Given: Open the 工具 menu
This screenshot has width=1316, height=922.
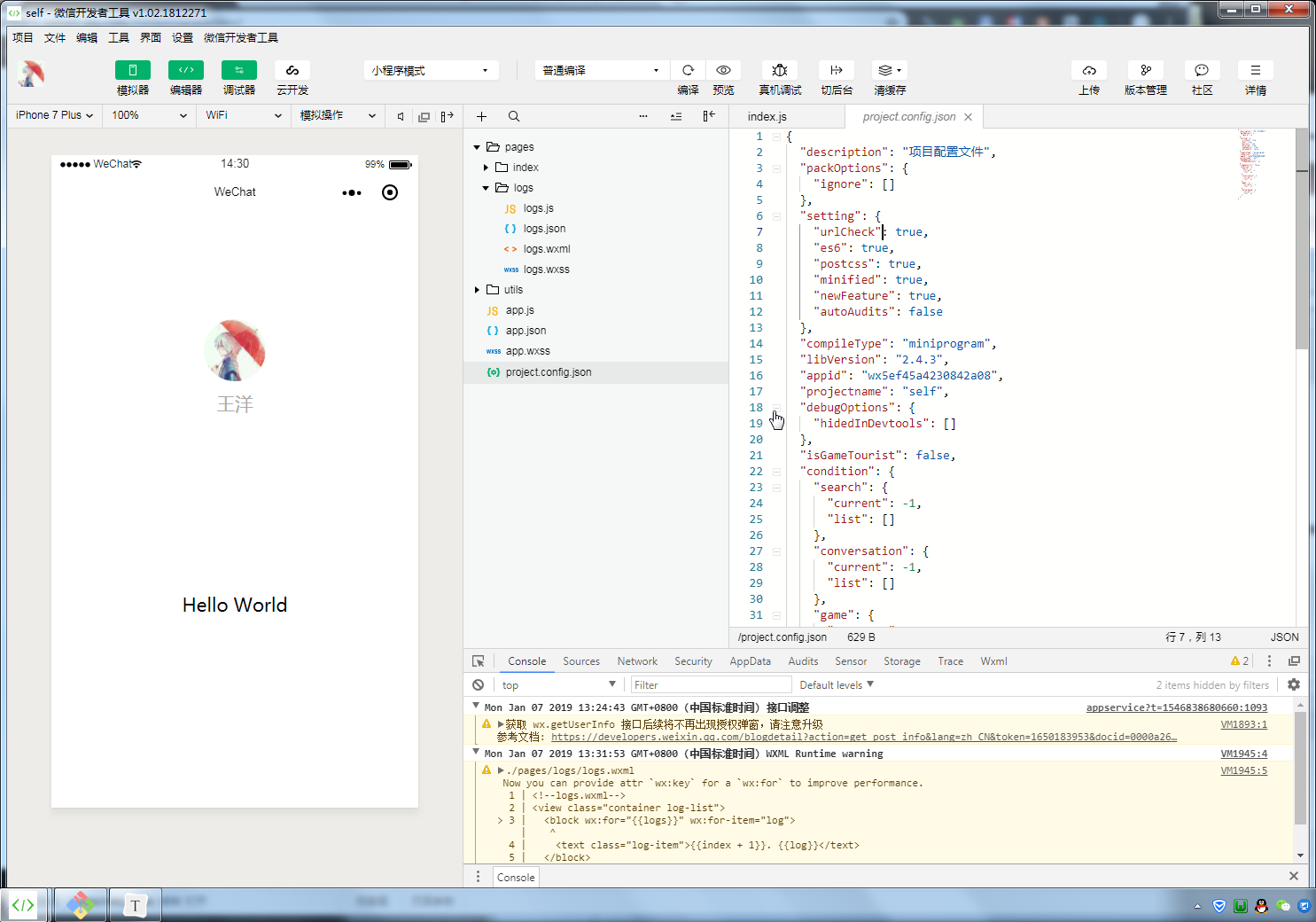Looking at the screenshot, I should point(119,37).
